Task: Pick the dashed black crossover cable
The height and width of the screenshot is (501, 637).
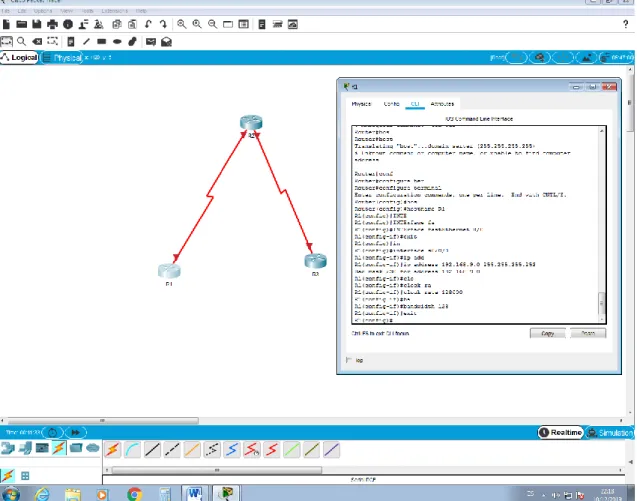Action: 172,450
